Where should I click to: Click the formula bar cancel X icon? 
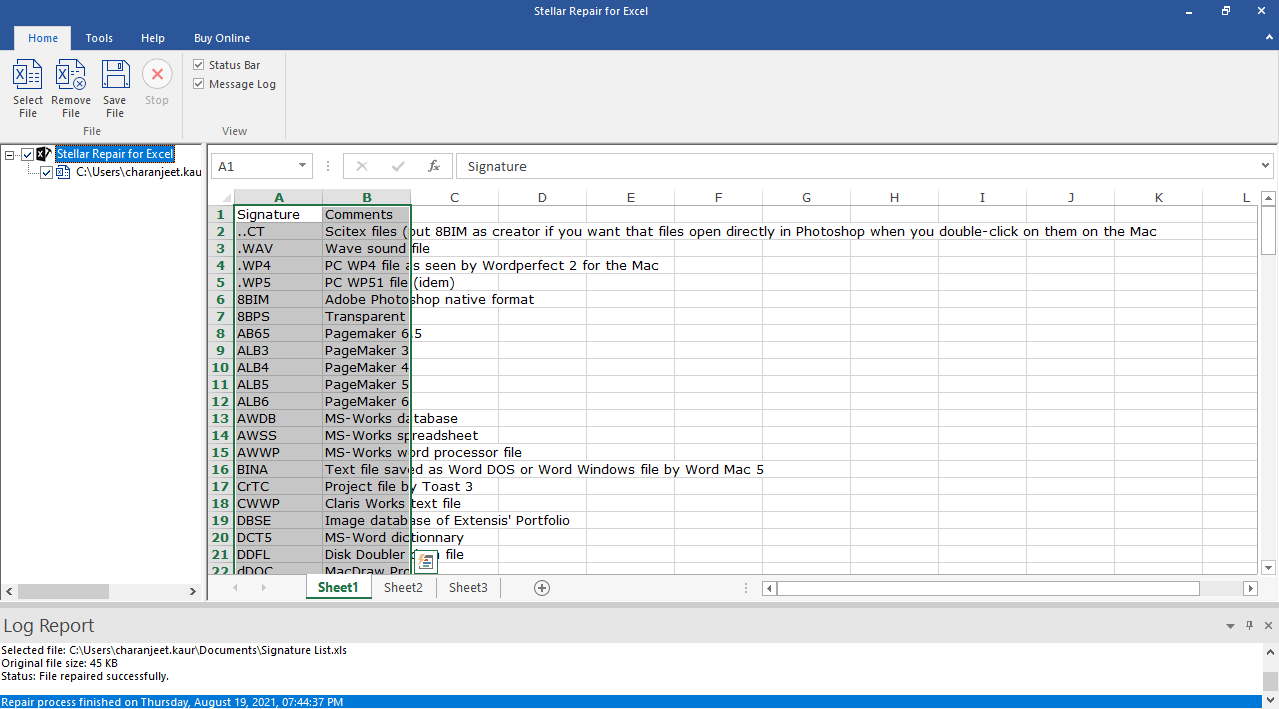click(x=362, y=166)
